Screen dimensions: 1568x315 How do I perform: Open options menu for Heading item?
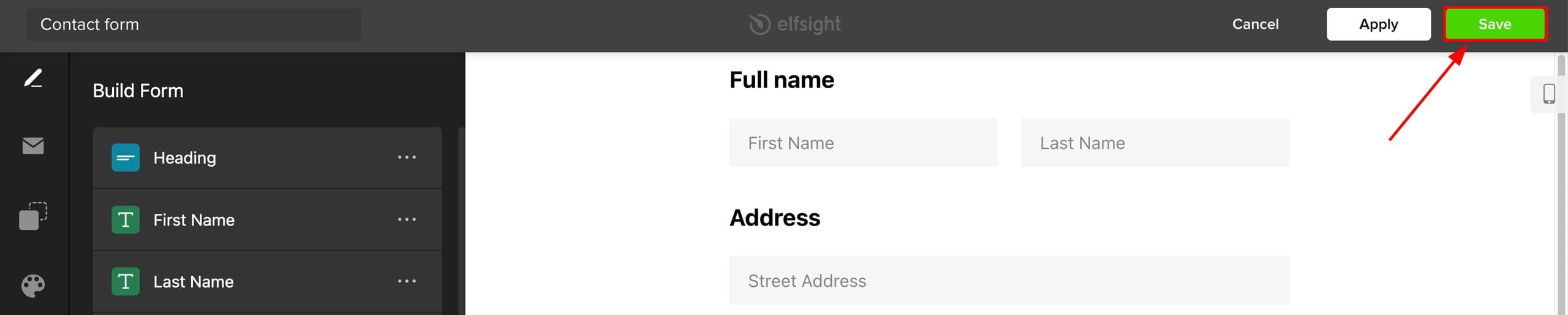407,157
